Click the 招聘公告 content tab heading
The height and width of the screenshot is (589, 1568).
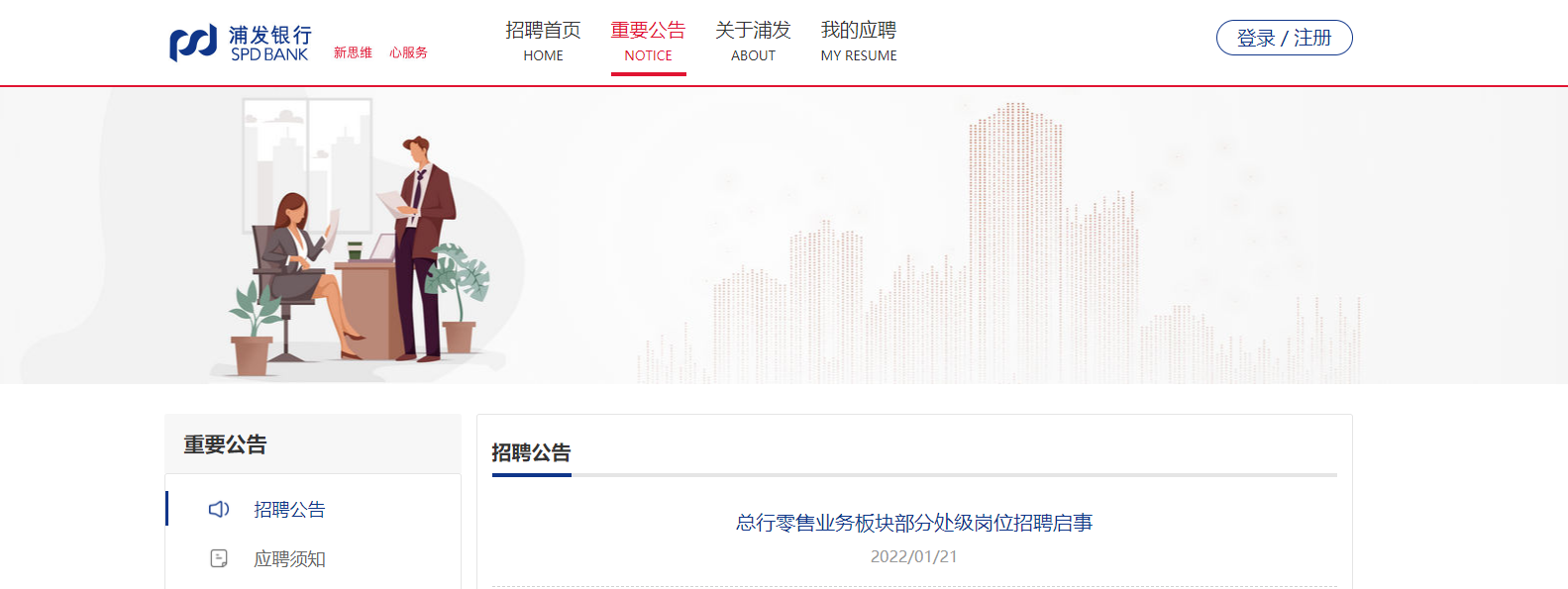pyautogui.click(x=531, y=452)
